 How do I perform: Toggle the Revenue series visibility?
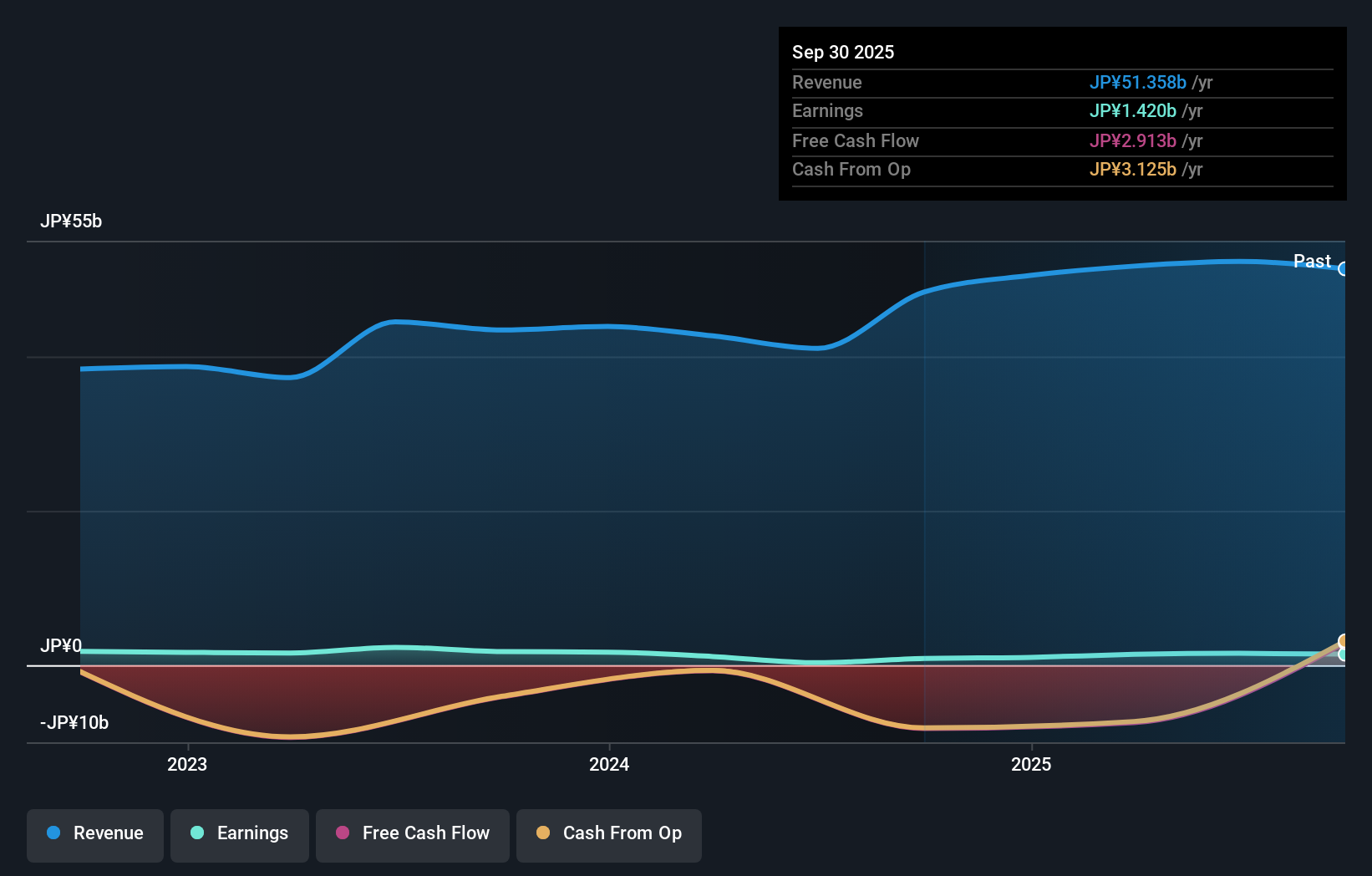pyautogui.click(x=94, y=834)
